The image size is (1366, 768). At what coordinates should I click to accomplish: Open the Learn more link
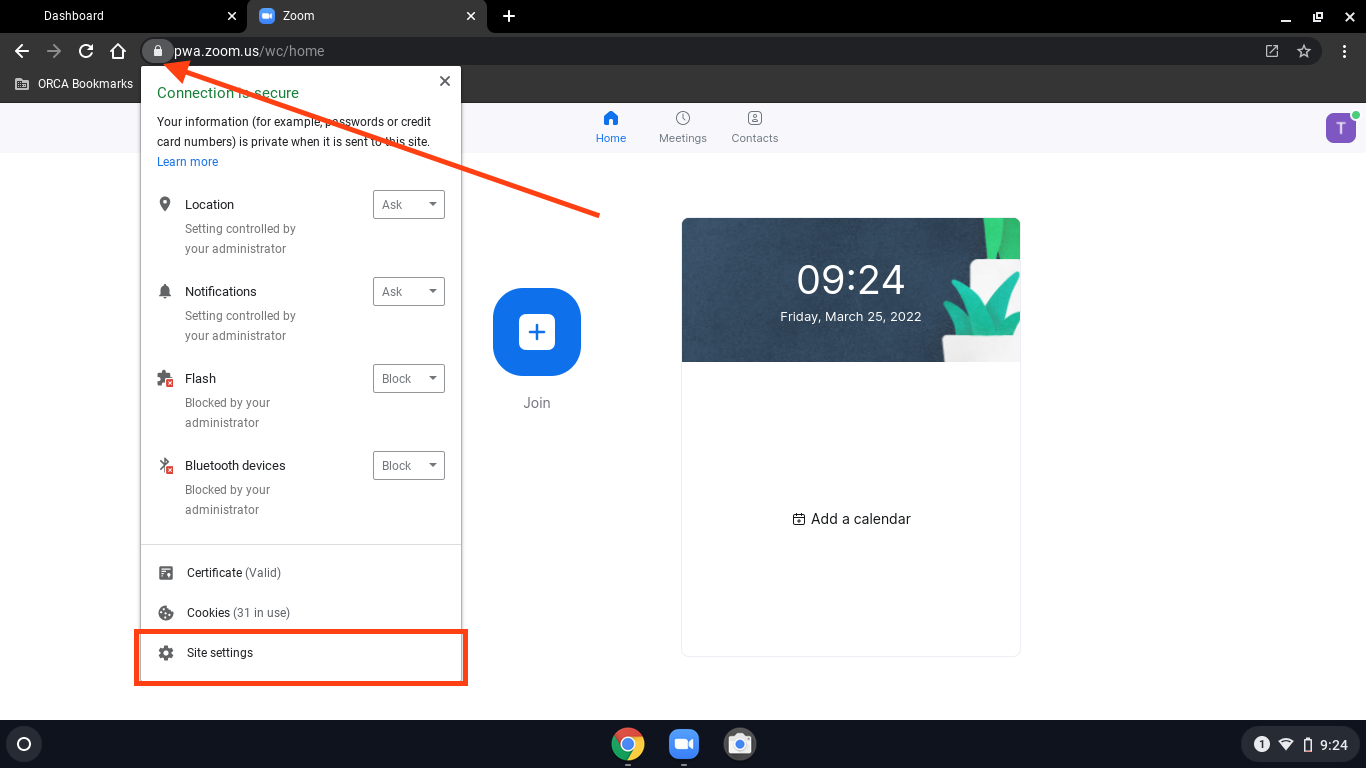[187, 162]
